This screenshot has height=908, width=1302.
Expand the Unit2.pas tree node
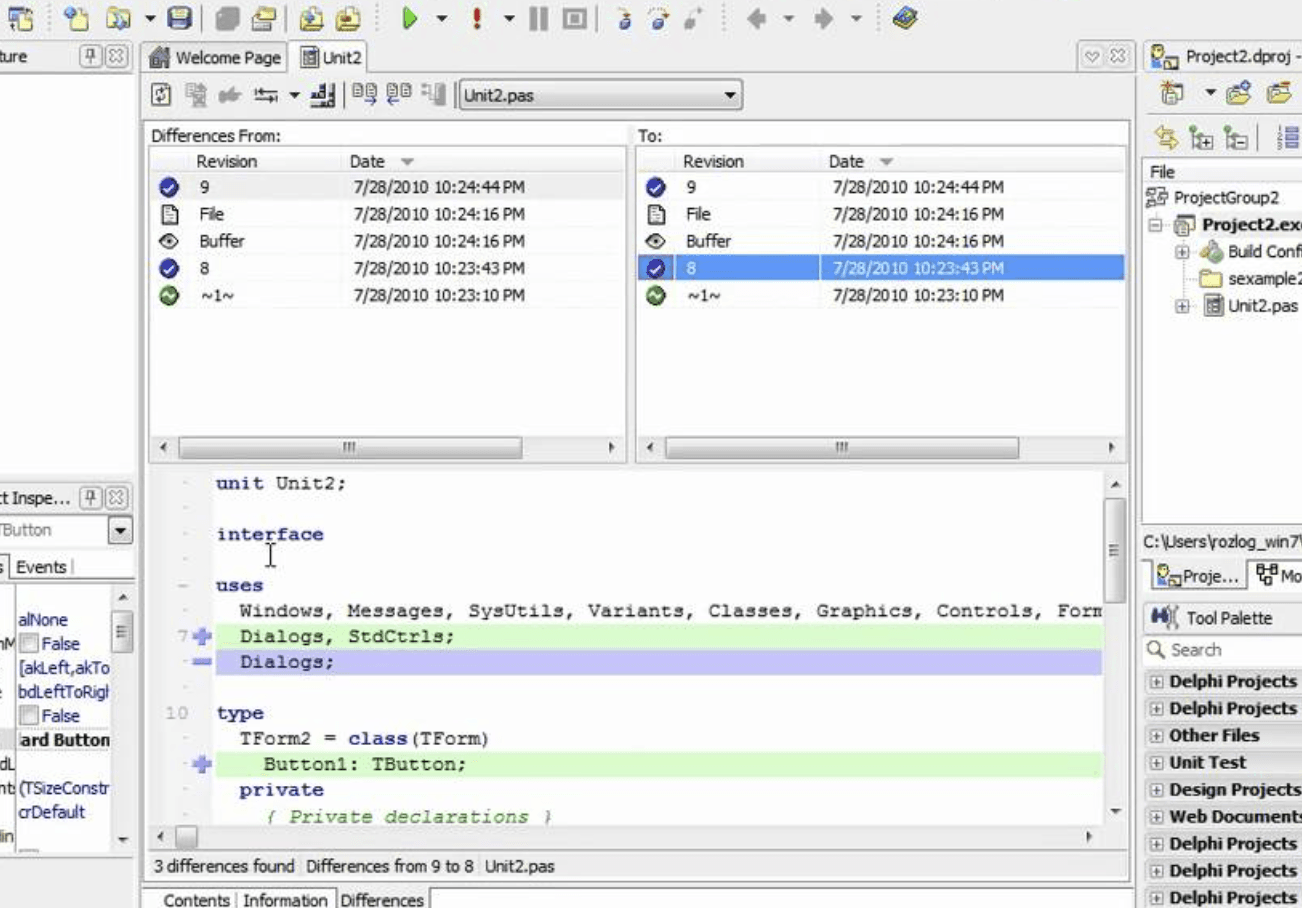[x=1183, y=306]
